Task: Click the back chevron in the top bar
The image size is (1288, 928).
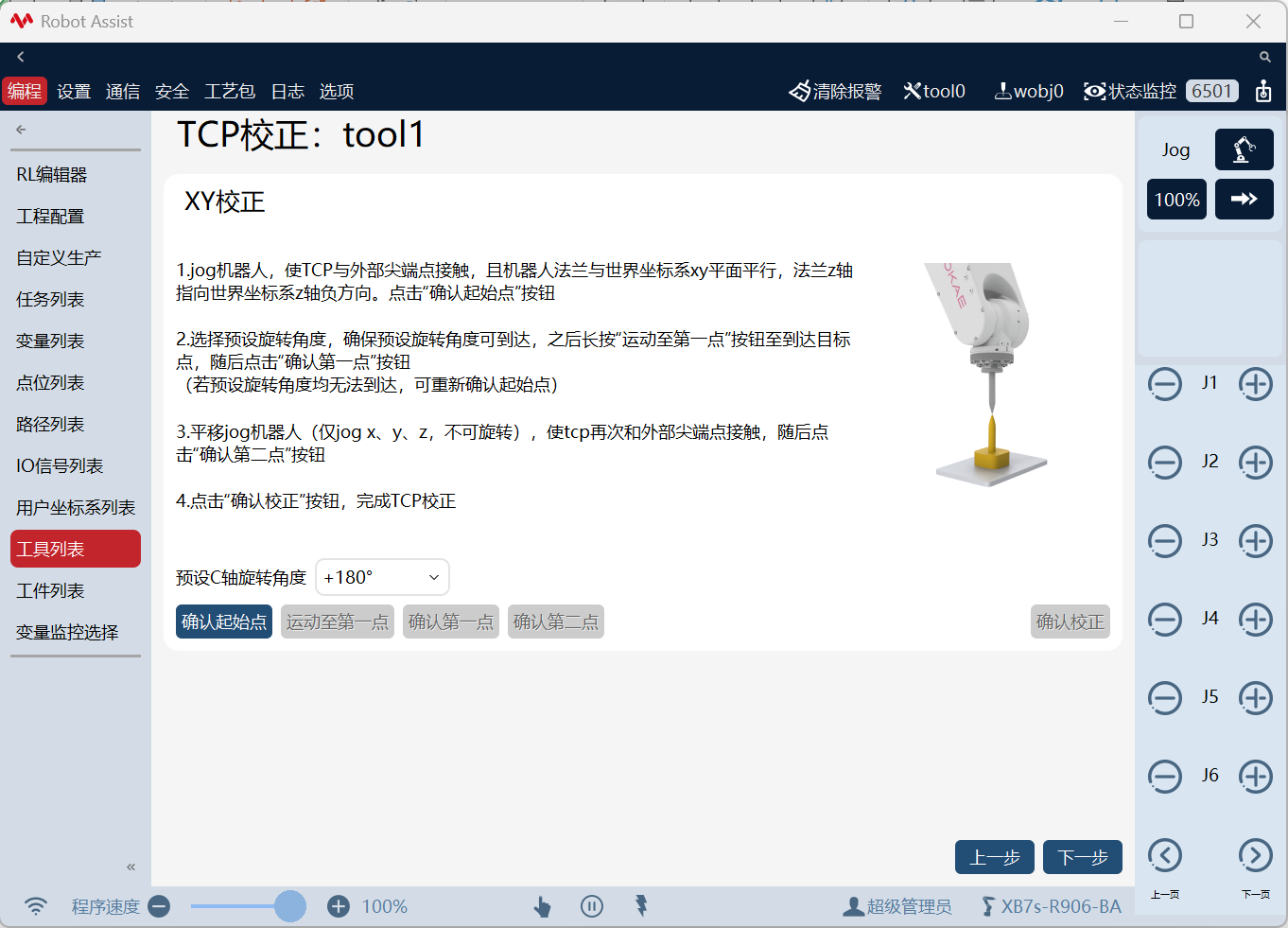Action: click(x=20, y=57)
